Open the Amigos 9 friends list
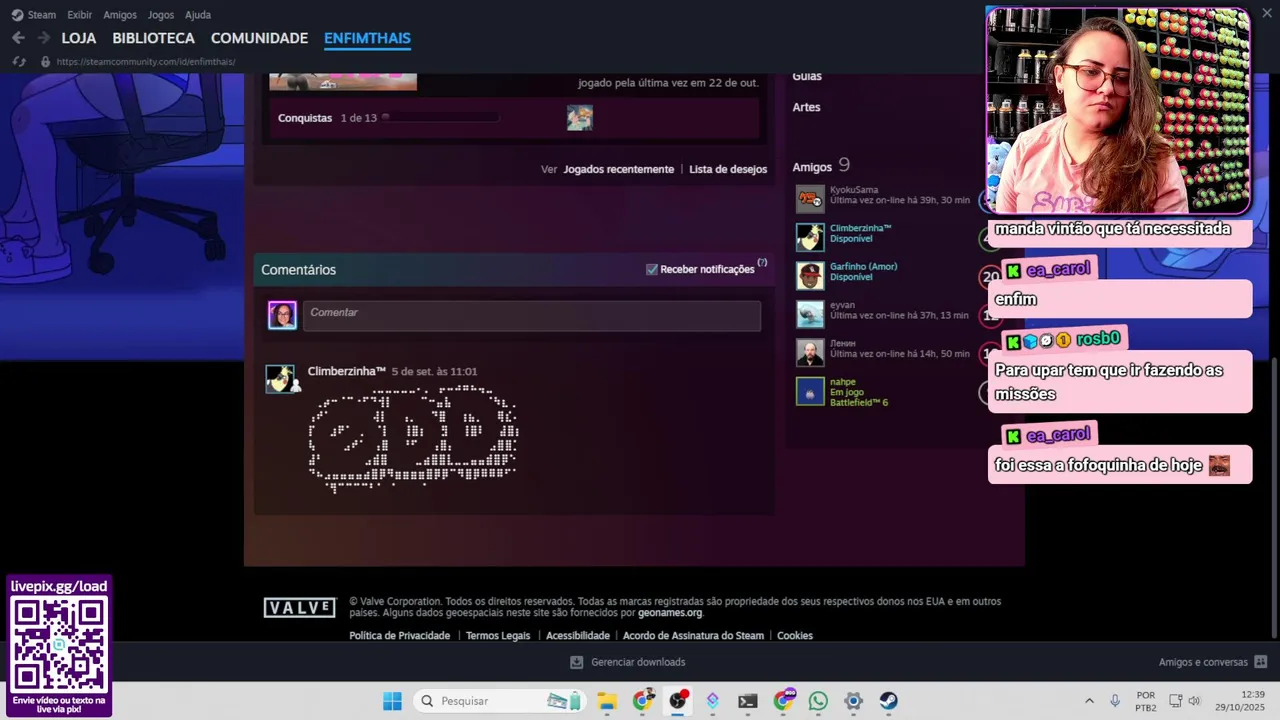 coord(821,166)
